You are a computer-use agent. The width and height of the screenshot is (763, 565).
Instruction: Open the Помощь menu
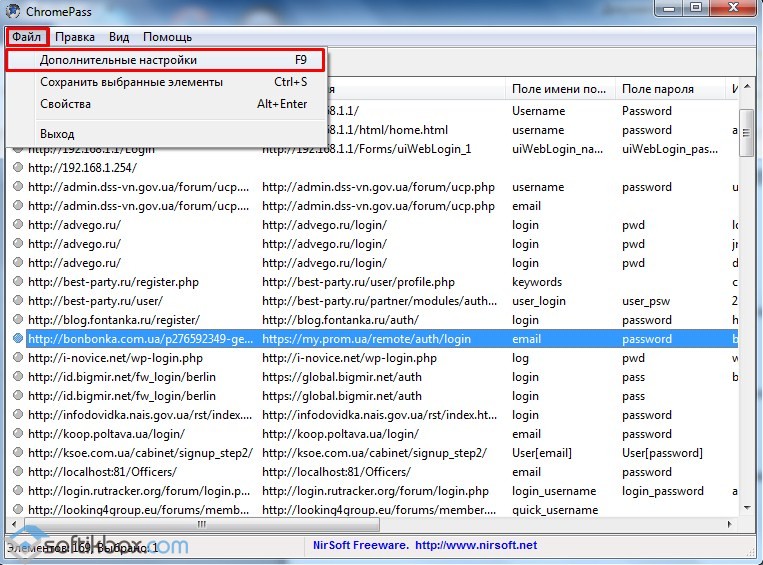pyautogui.click(x=167, y=37)
